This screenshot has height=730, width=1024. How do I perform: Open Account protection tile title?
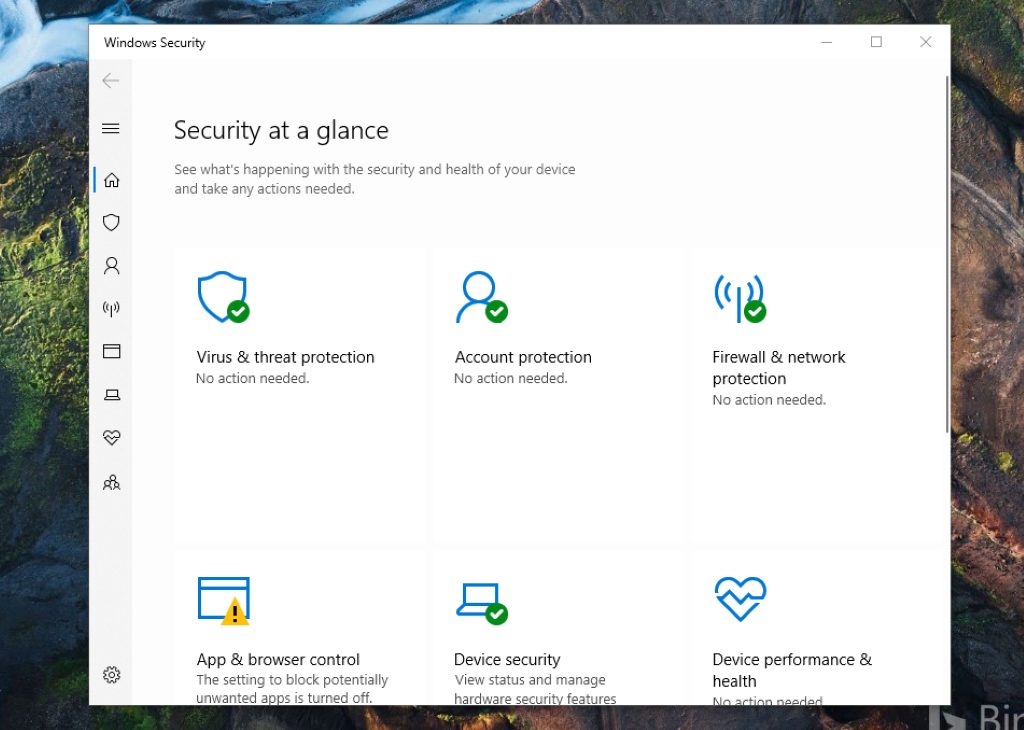[523, 357]
